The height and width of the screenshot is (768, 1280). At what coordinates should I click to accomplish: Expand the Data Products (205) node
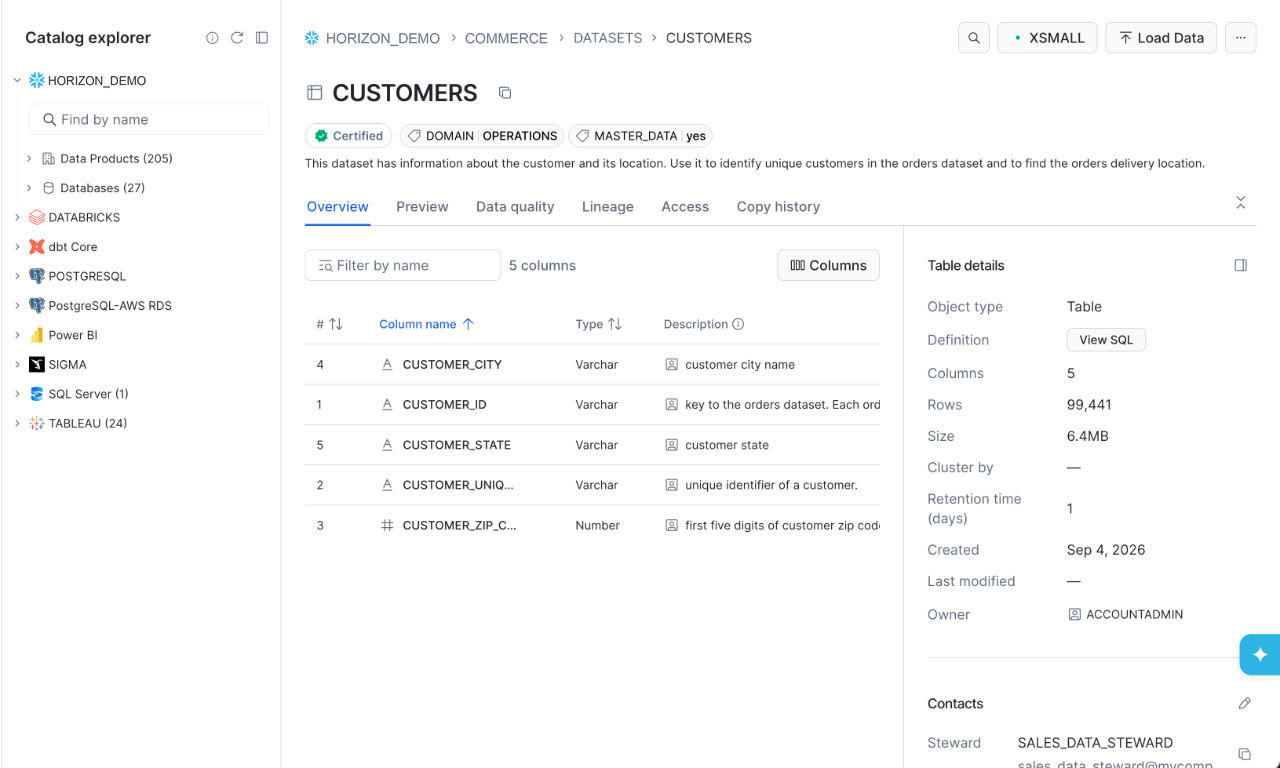(29, 159)
